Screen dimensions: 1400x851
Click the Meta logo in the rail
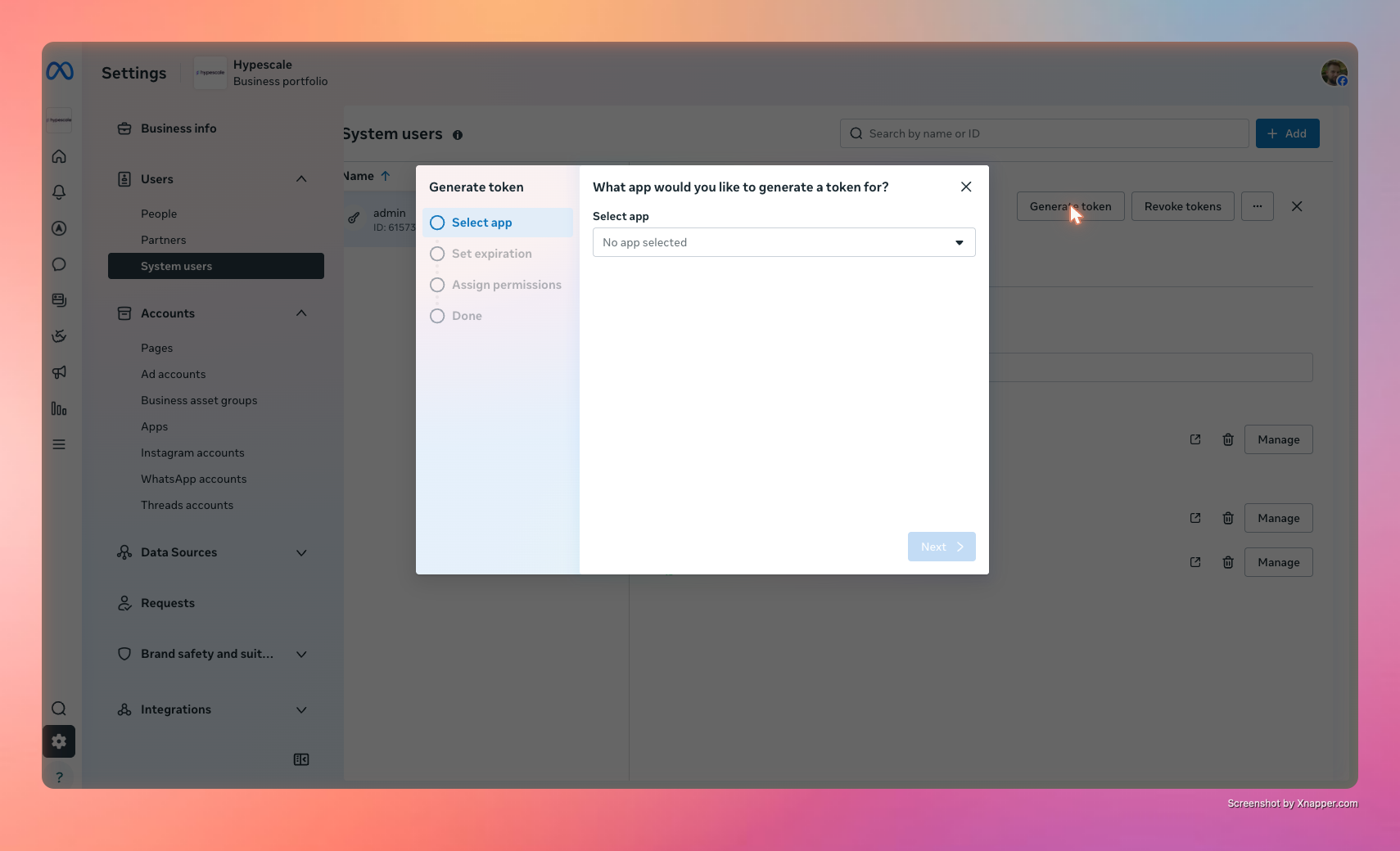tap(60, 71)
